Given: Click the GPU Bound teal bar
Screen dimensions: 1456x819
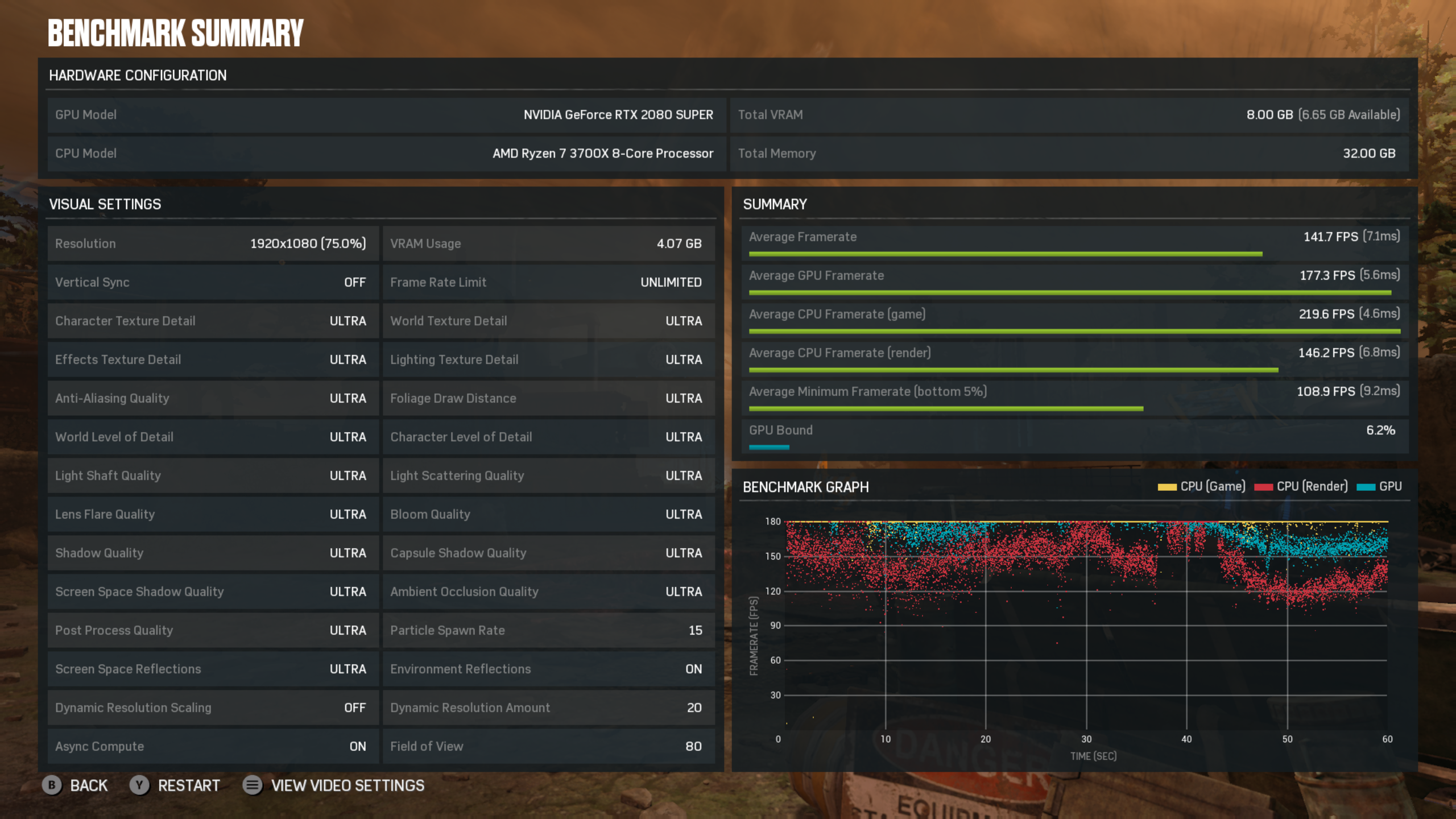Looking at the screenshot, I should pos(769,448).
